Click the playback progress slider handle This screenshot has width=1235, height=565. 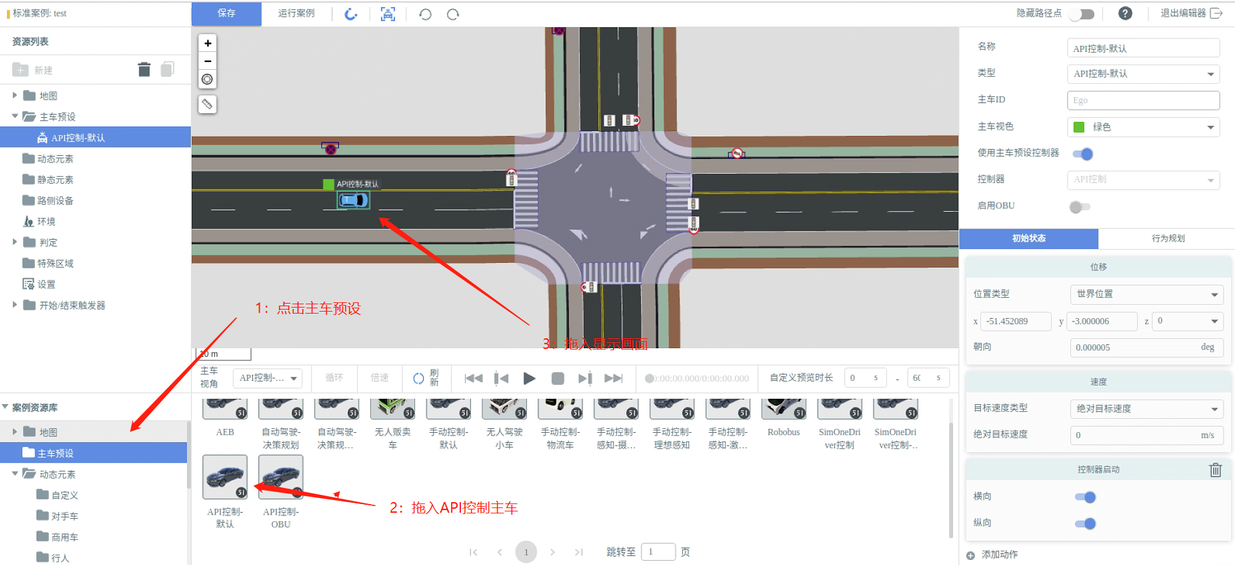(x=650, y=378)
